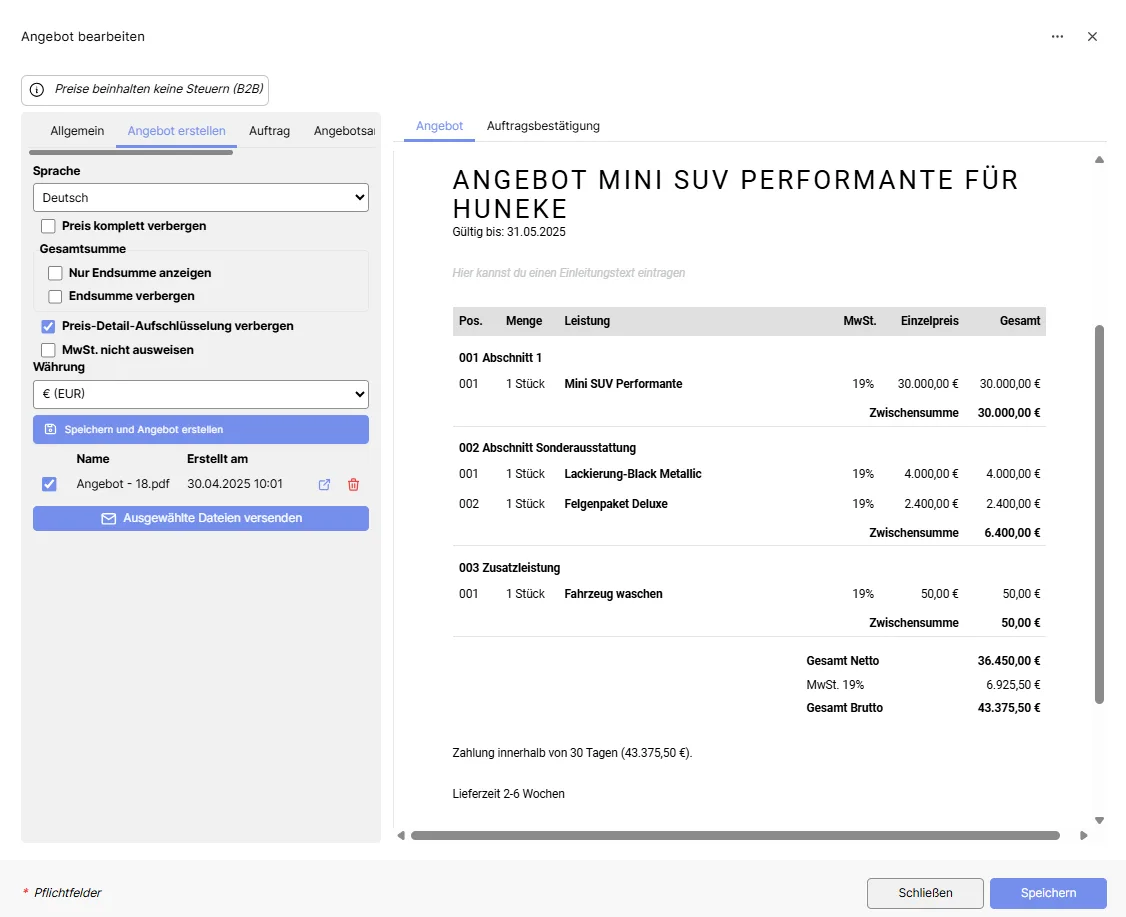Click the Speichern button at bottom
Image resolution: width=1126 pixels, height=917 pixels.
(x=1048, y=893)
